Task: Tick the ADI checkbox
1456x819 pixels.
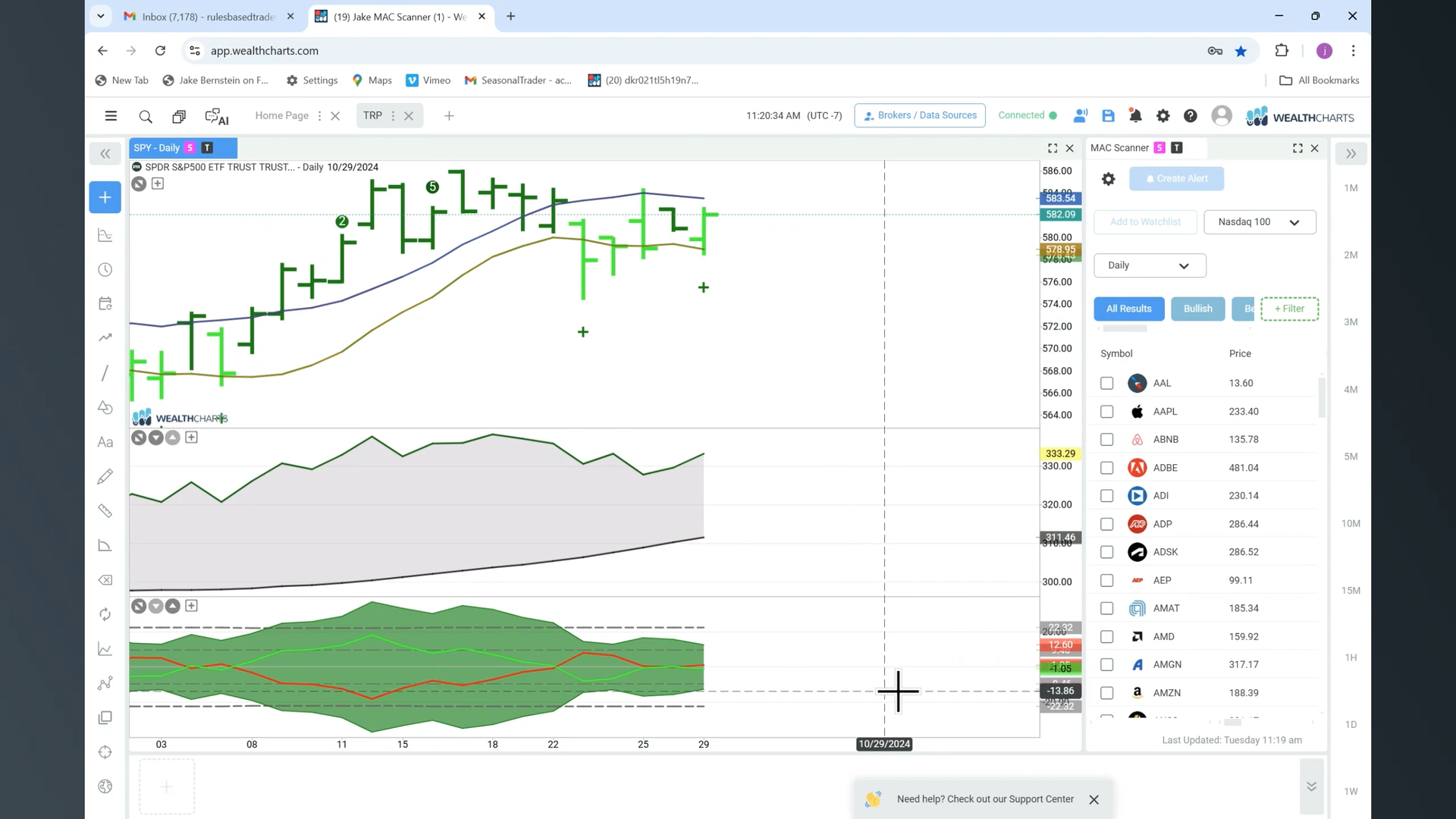Action: point(1107,496)
